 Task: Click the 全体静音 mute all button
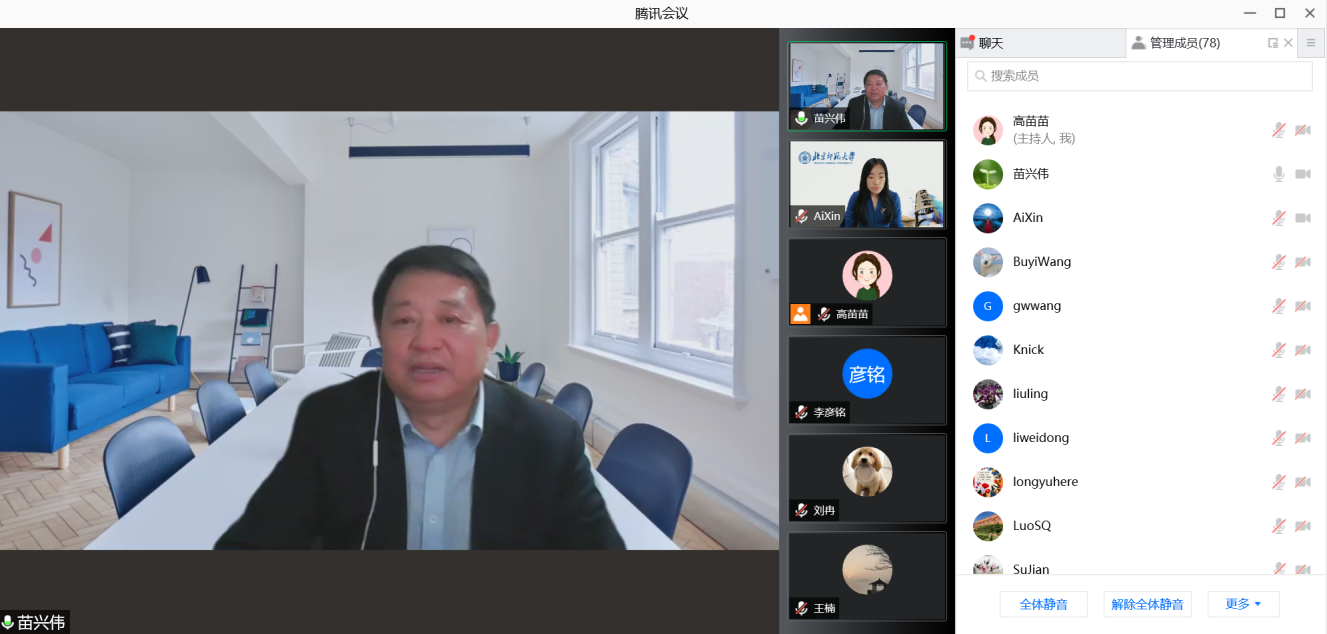pyautogui.click(x=1043, y=604)
